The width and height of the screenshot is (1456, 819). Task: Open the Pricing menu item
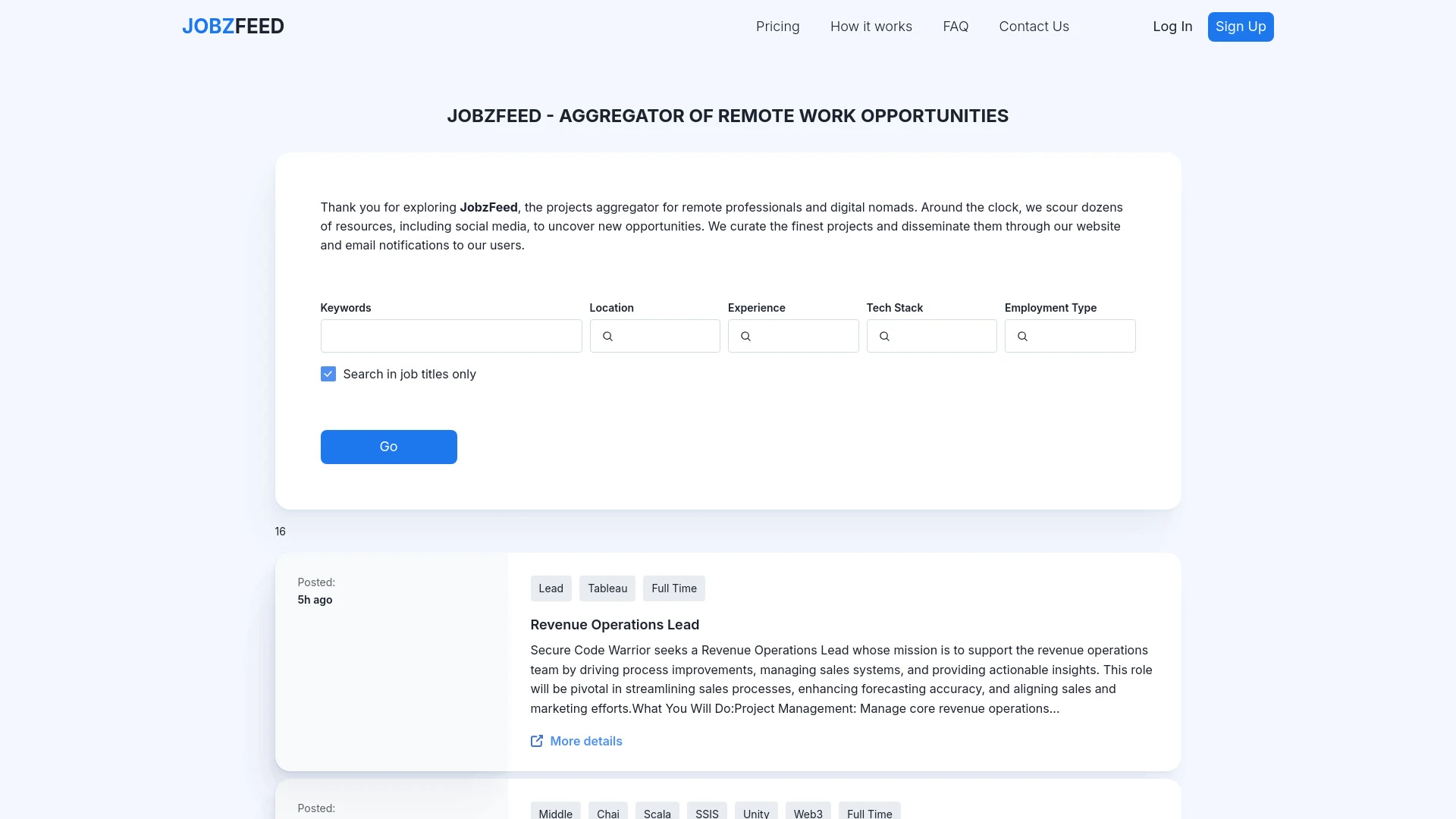[777, 26]
